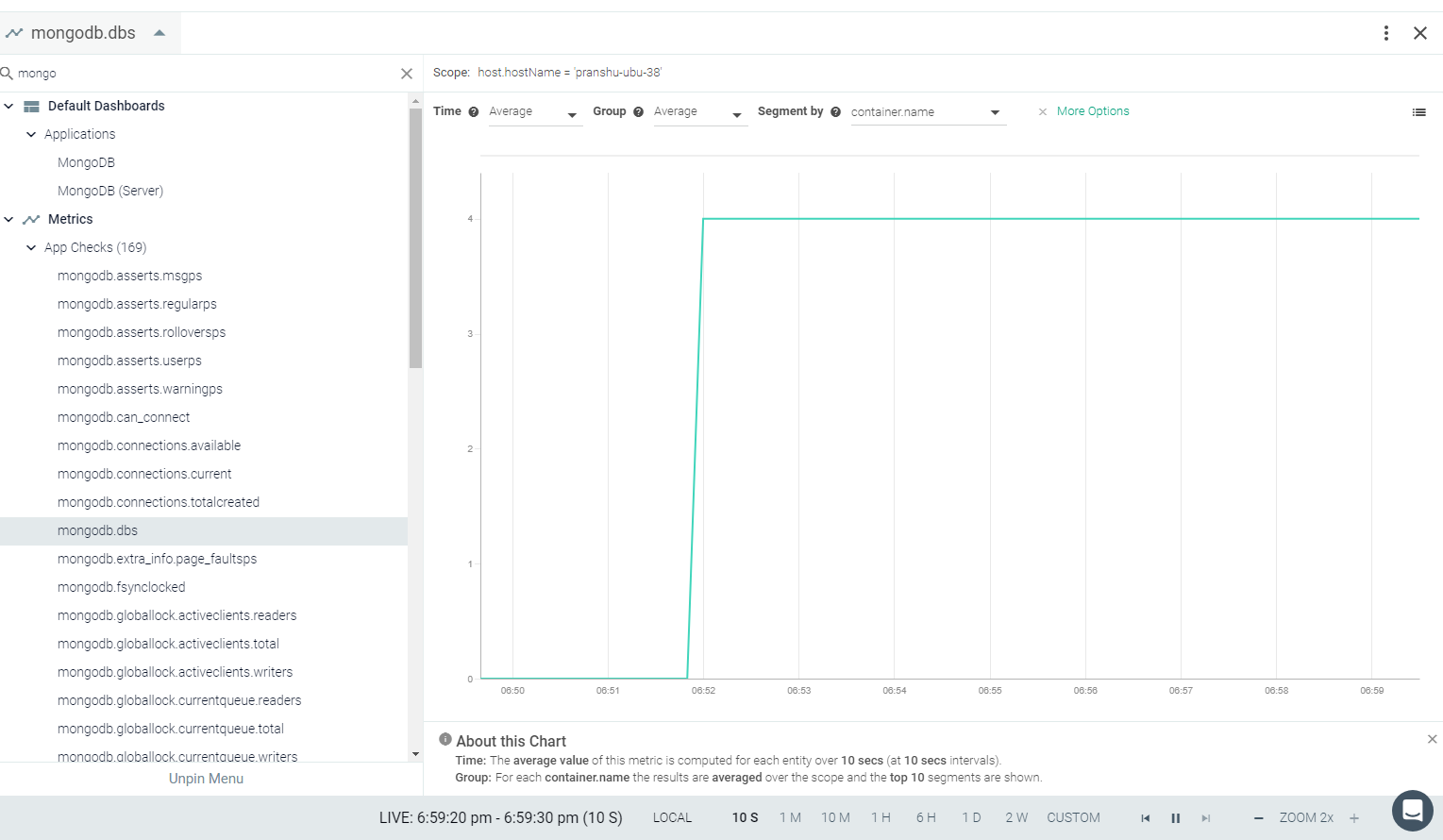Select the 2 W time range

click(1016, 818)
